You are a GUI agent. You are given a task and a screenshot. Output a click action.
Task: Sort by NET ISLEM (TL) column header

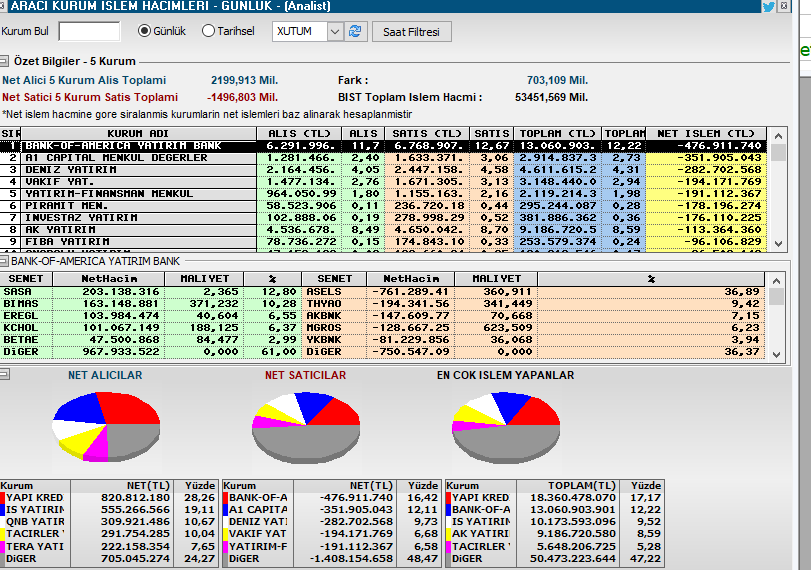(706, 133)
